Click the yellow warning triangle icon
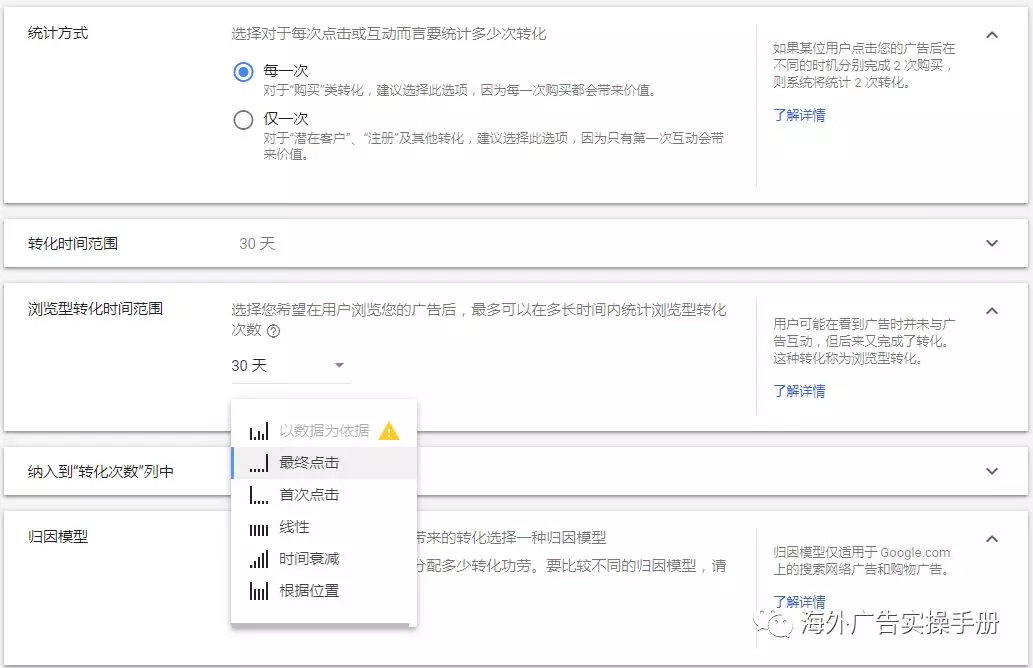Image resolution: width=1033 pixels, height=668 pixels. (389, 431)
